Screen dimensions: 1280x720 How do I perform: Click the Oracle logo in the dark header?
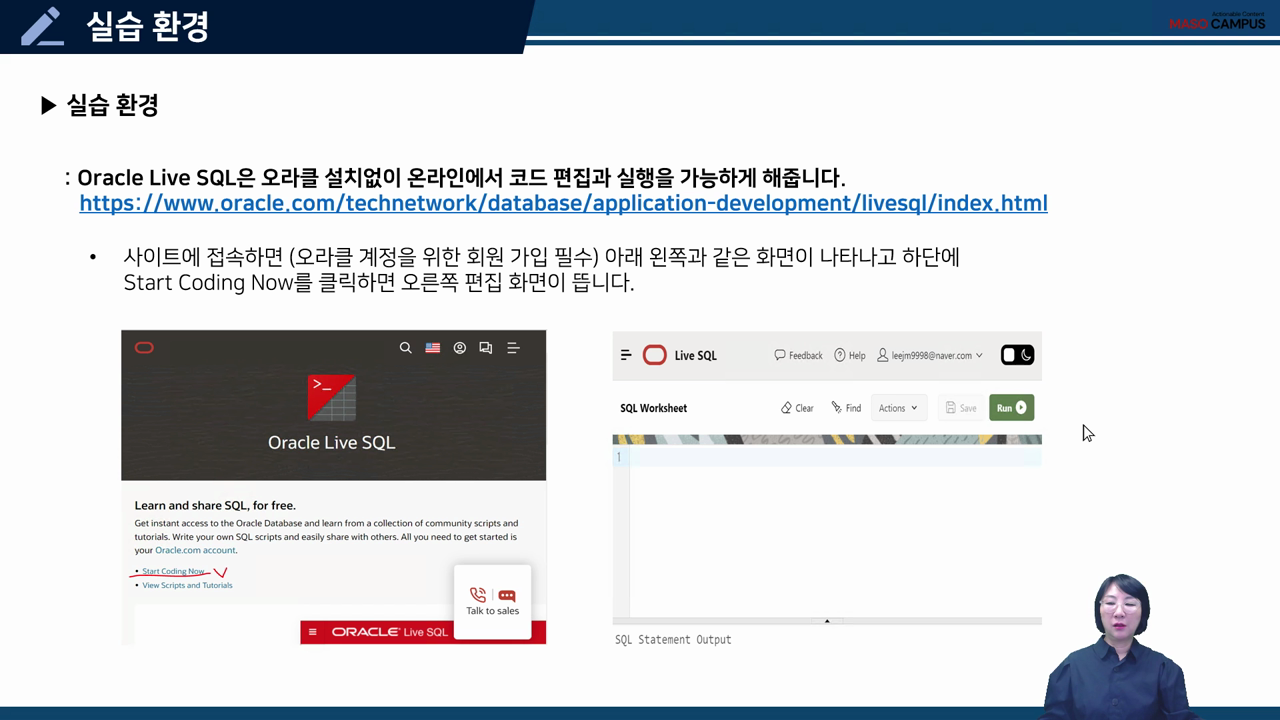144,348
